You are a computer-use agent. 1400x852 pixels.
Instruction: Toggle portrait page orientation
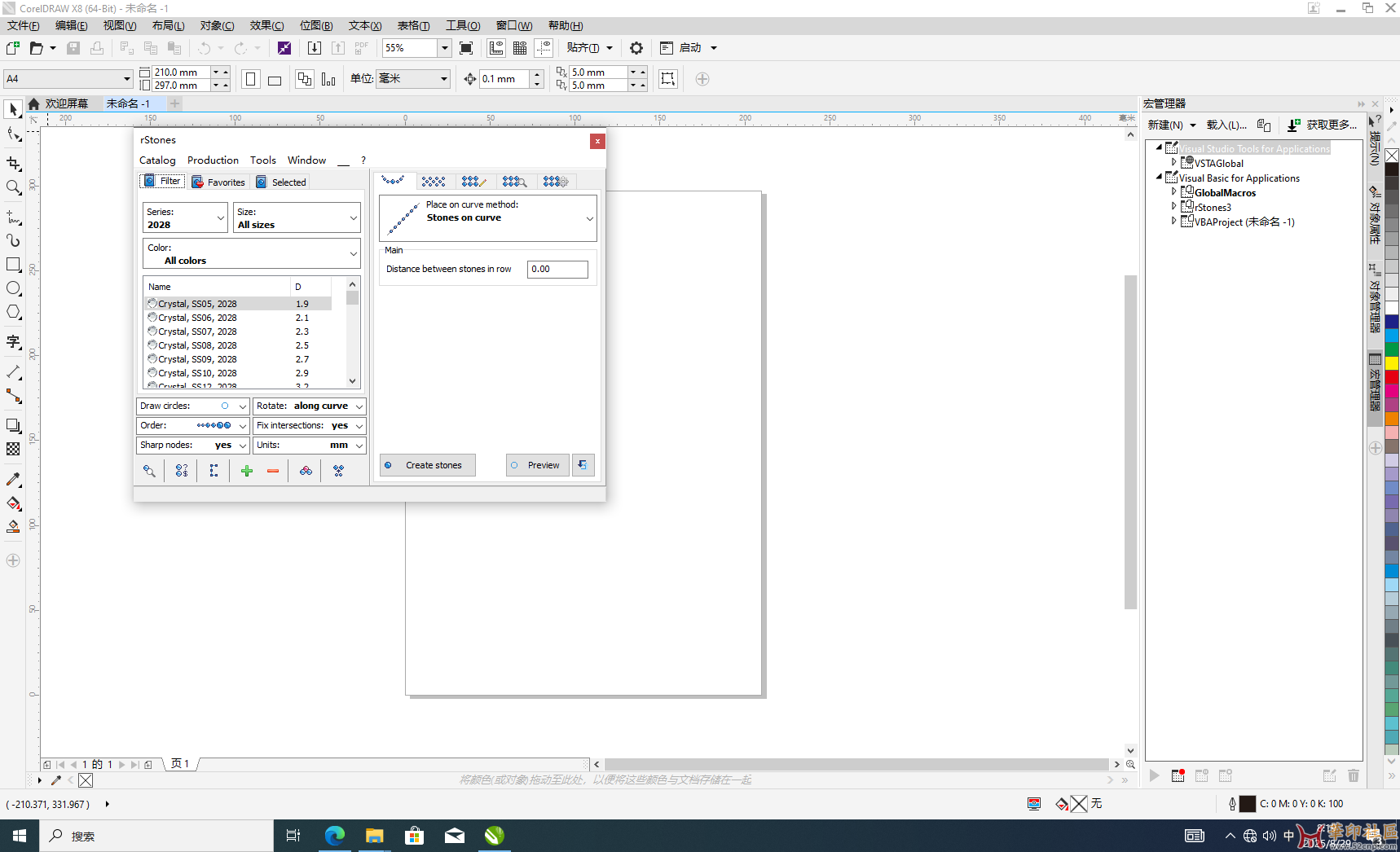coord(251,79)
